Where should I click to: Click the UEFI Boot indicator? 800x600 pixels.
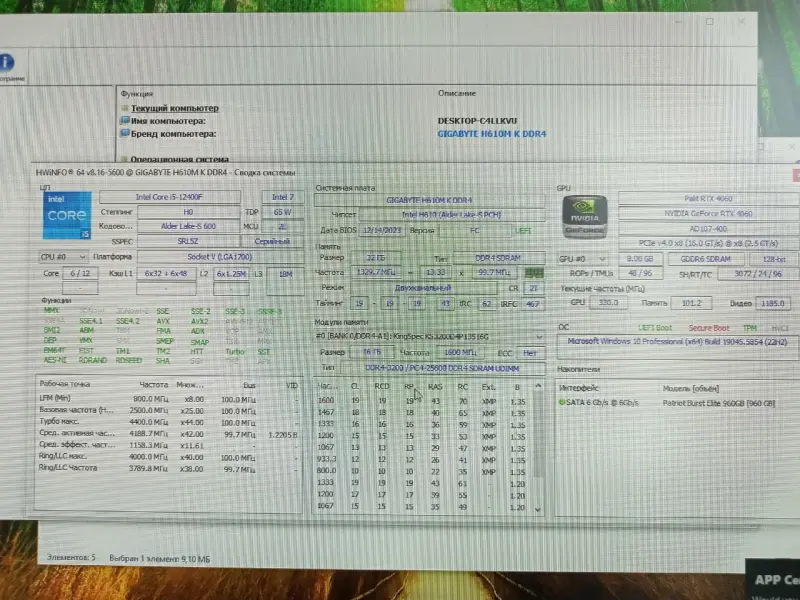(655, 328)
